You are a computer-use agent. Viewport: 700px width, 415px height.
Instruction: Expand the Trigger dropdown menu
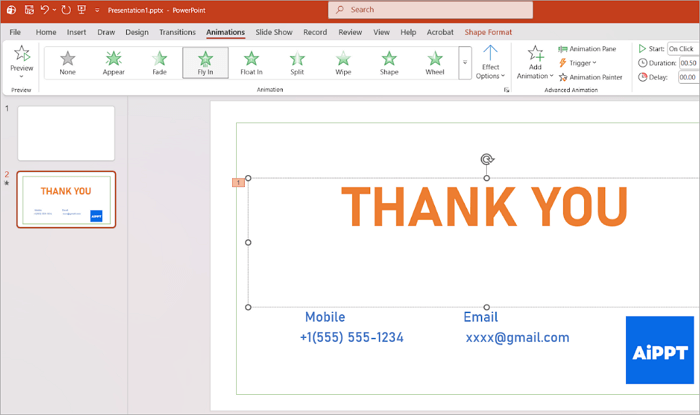point(582,63)
